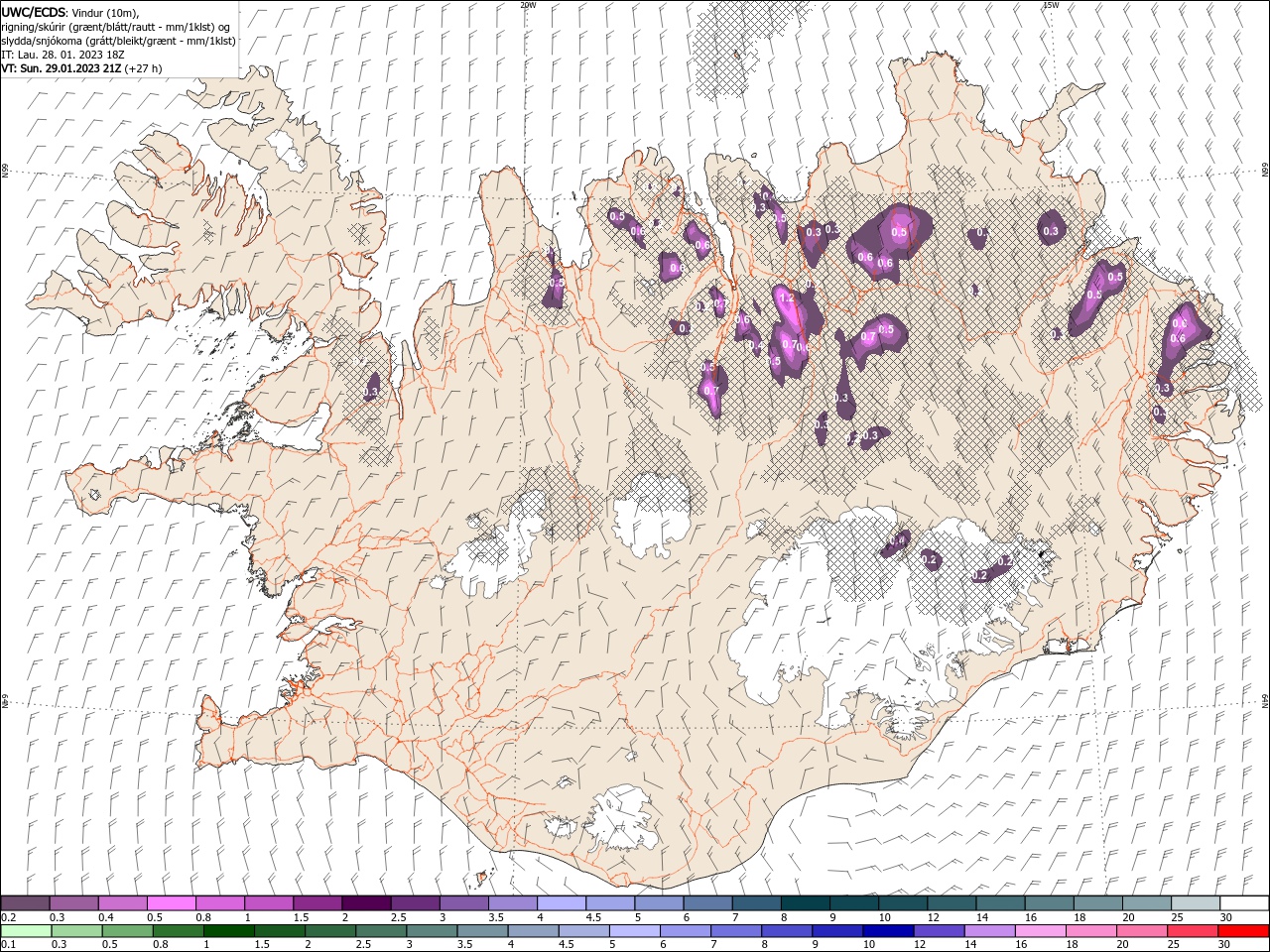Pick the deep blue 10 swatch in lower row

pyautogui.click(x=887, y=931)
